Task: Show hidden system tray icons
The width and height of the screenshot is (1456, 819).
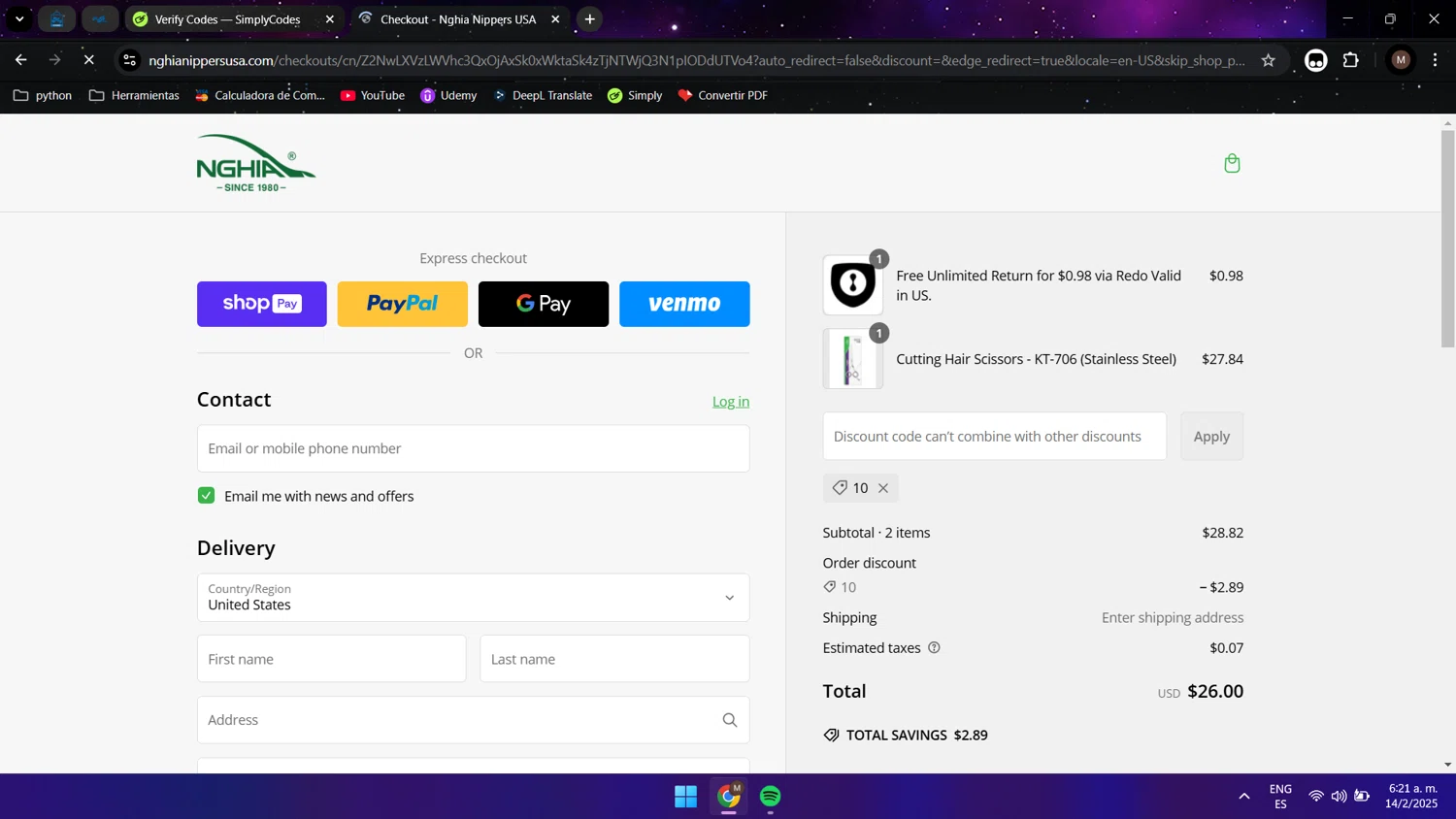Action: coord(1244,797)
